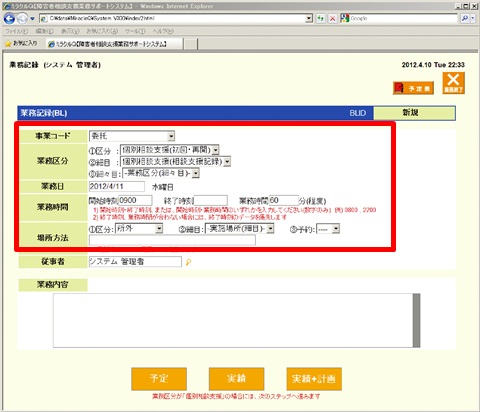Click the 業務日 date field 2012/4/11
480x412 pixels.
[117, 186]
